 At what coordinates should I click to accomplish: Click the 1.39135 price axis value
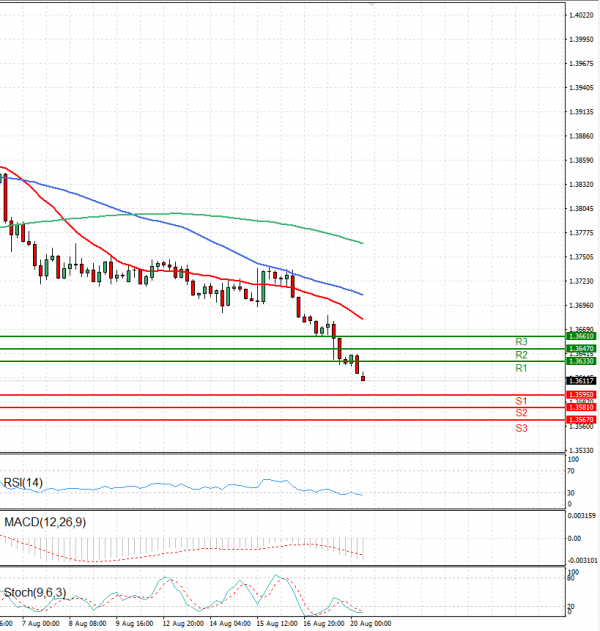[581, 112]
